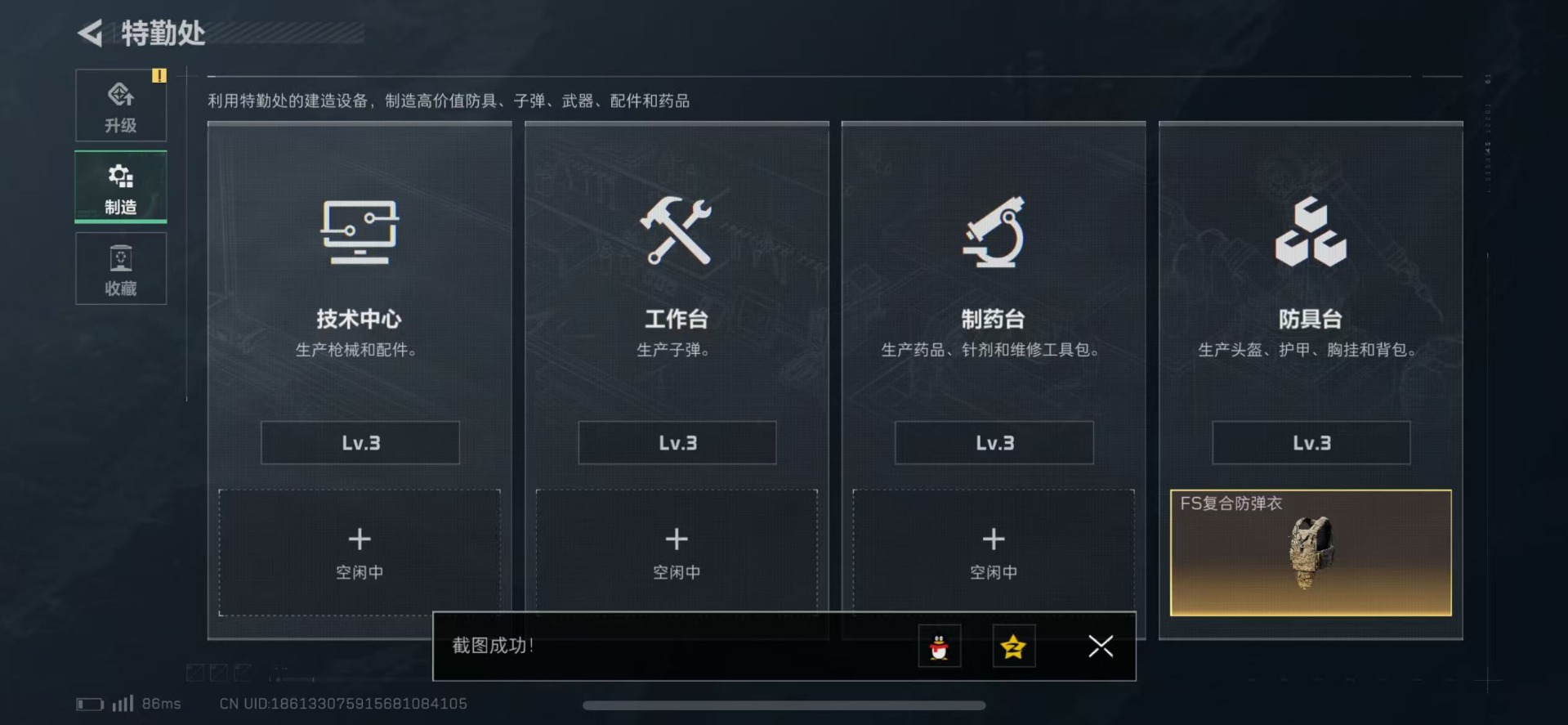Screen dimensions: 1568x725
Task: Open the FS复合防弹衣 armor production item
Action: click(x=1311, y=553)
